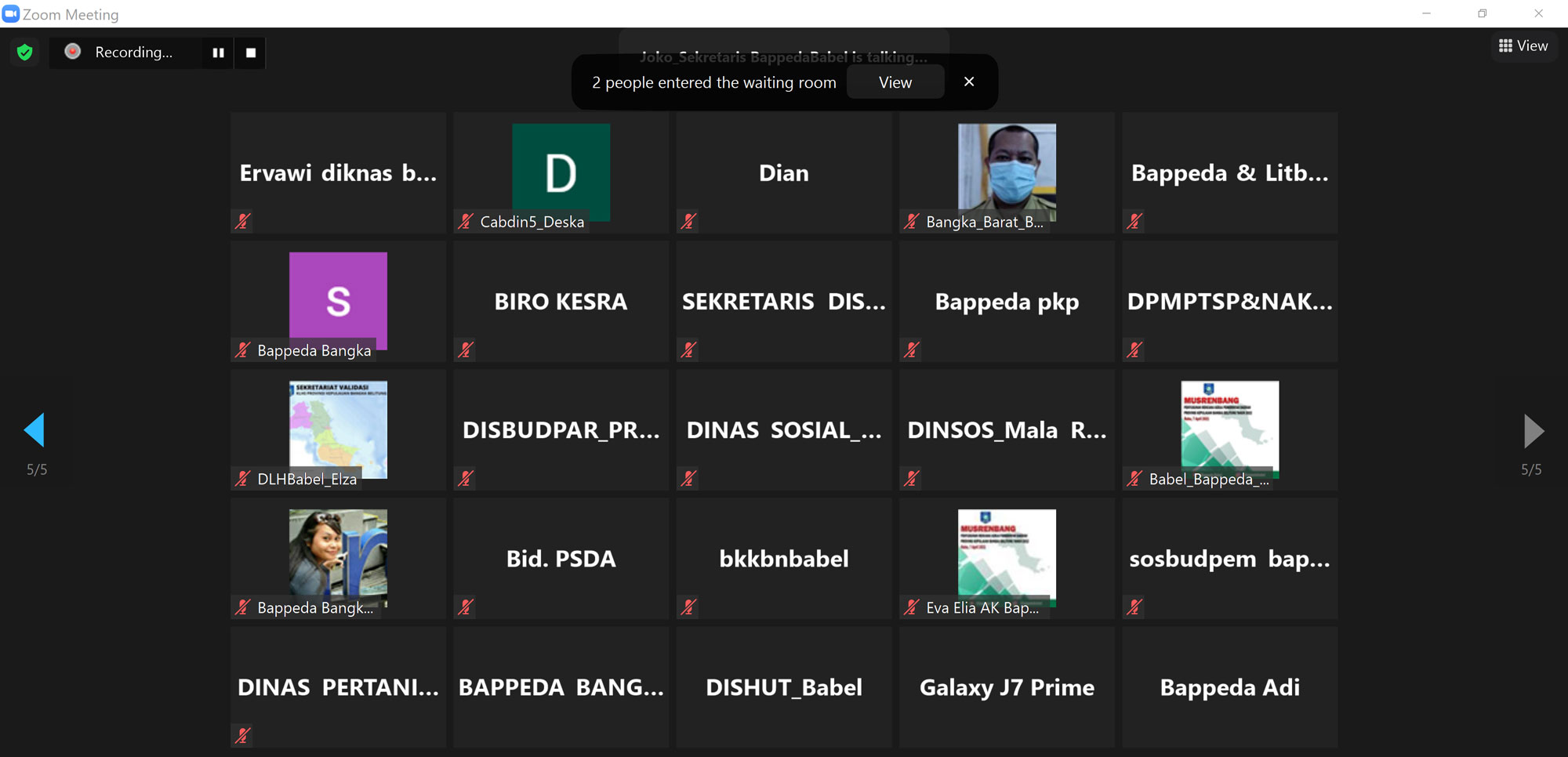The height and width of the screenshot is (757, 1568).
Task: Click muted mic icon on Cabdin5_Deska tile
Action: tap(466, 222)
